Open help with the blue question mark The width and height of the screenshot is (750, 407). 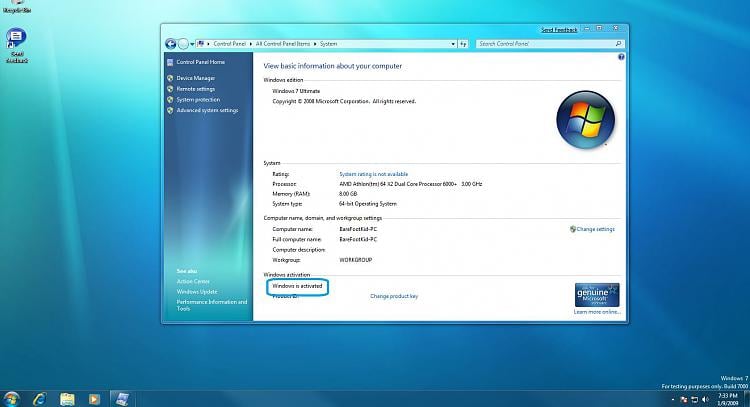coord(621,57)
